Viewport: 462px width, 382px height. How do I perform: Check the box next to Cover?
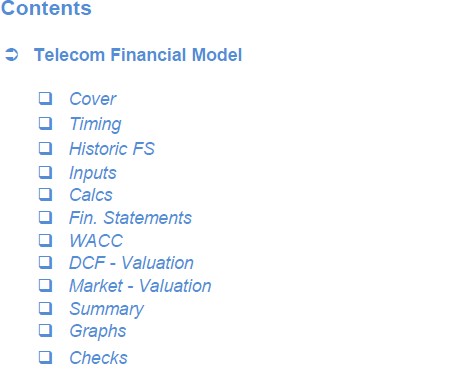point(46,99)
